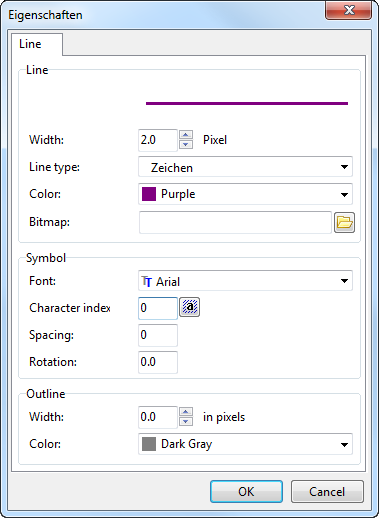This screenshot has height=518, width=380.
Task: Click the TrueType font icon beside Arial
Action: (x=147, y=281)
